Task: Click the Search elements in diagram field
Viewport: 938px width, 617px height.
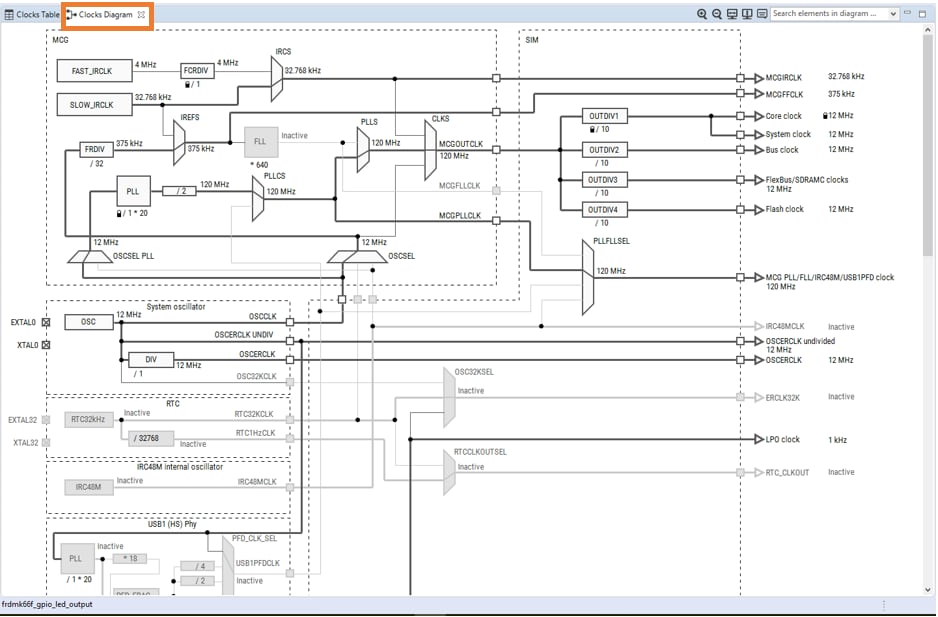Action: [828, 14]
